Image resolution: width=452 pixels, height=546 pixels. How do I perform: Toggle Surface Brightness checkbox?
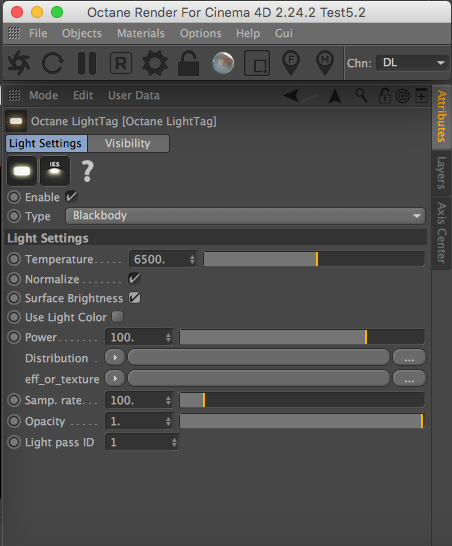(134, 298)
